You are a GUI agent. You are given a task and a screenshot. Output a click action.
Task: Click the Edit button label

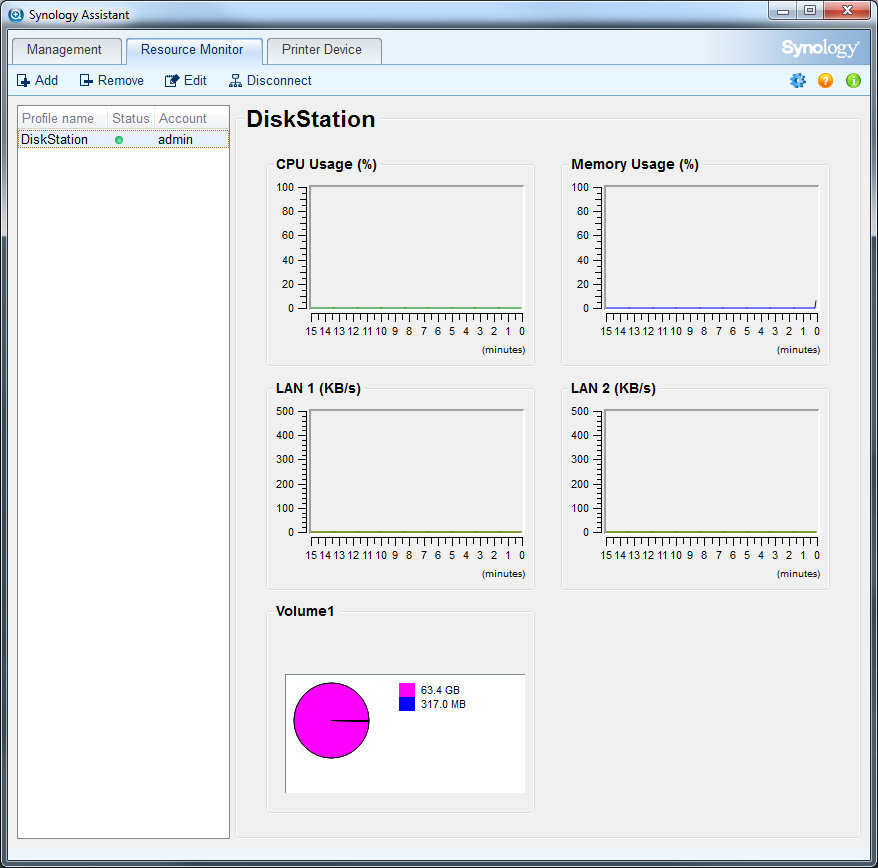point(195,81)
